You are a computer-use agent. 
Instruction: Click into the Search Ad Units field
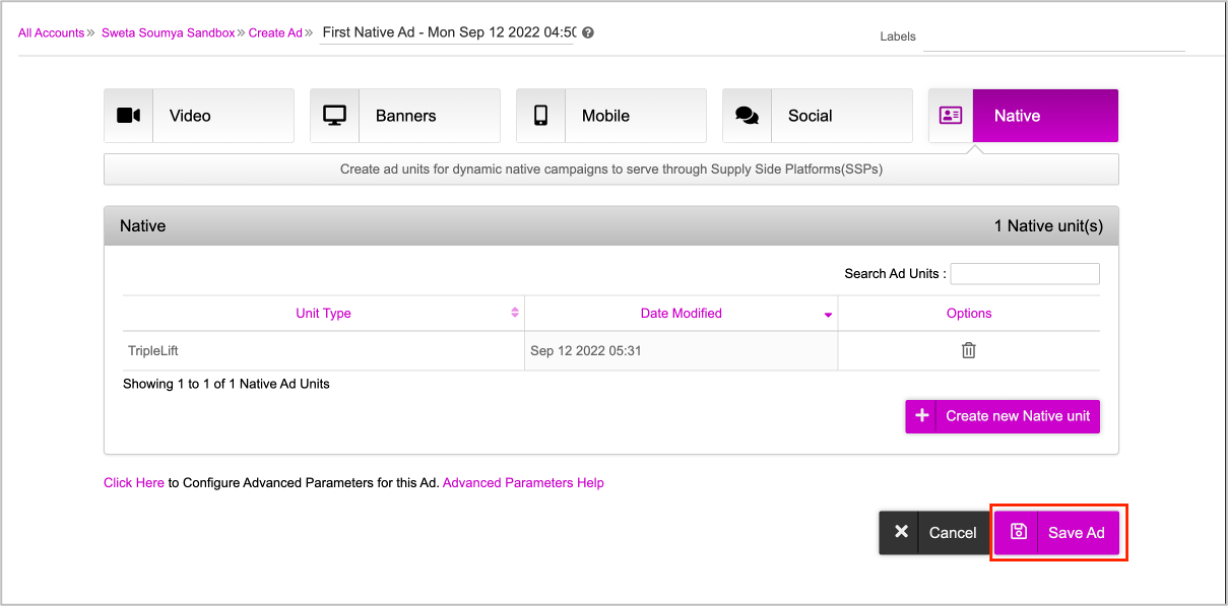pyautogui.click(x=1024, y=274)
